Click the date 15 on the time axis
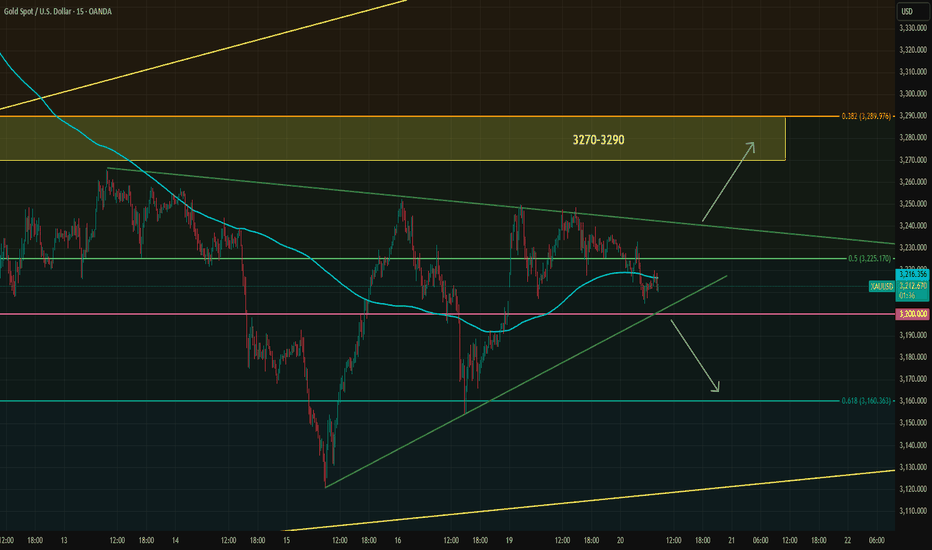 tap(286, 540)
